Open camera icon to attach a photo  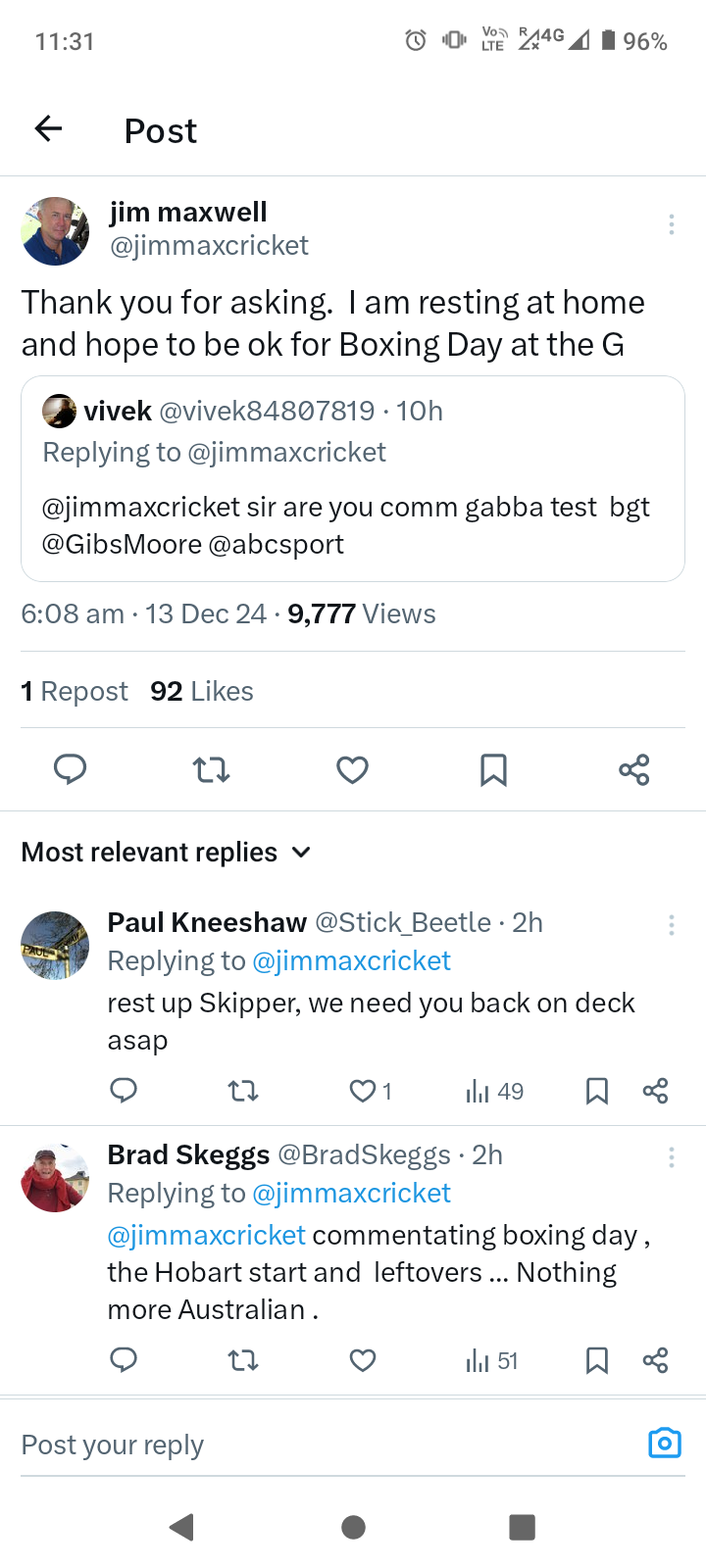[664, 1444]
